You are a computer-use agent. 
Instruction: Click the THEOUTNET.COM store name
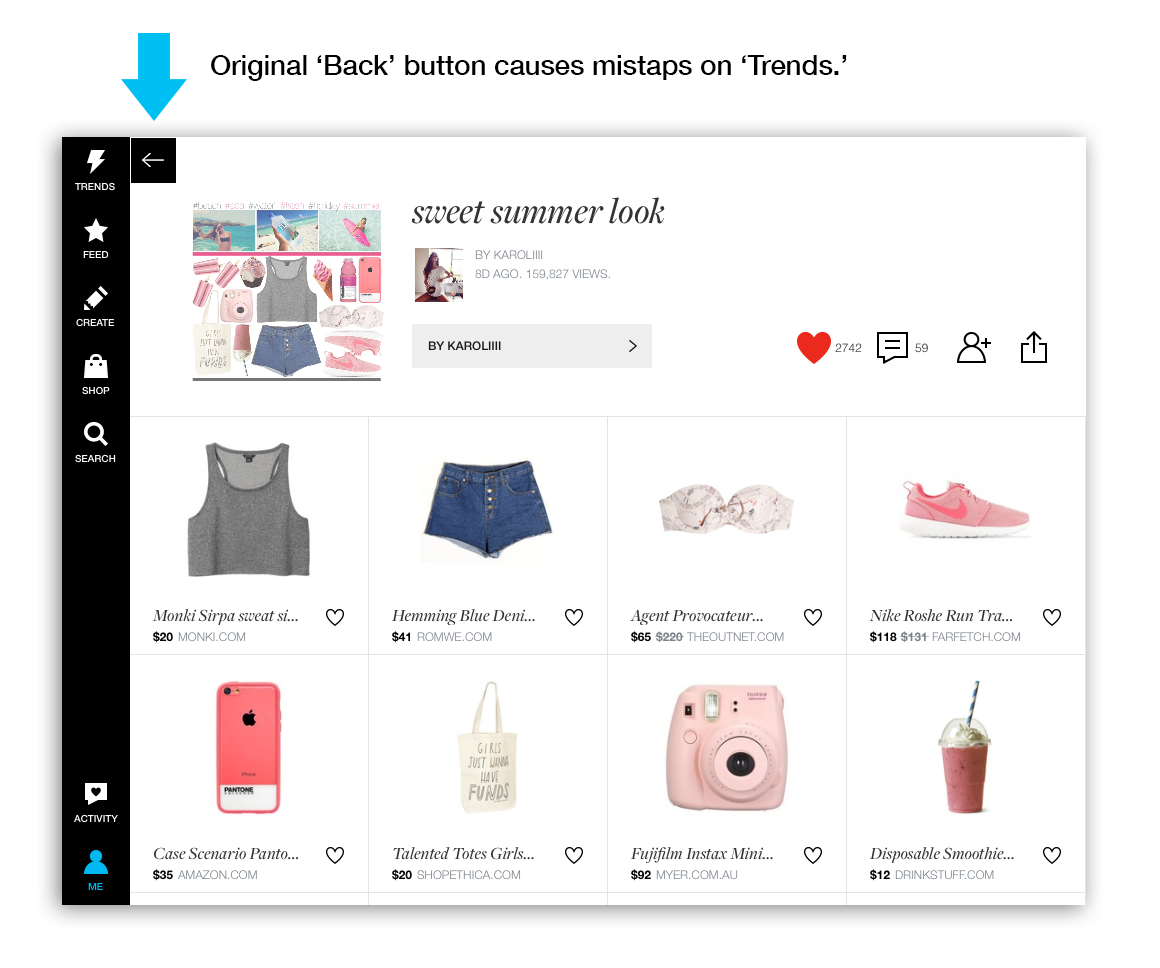pos(735,637)
